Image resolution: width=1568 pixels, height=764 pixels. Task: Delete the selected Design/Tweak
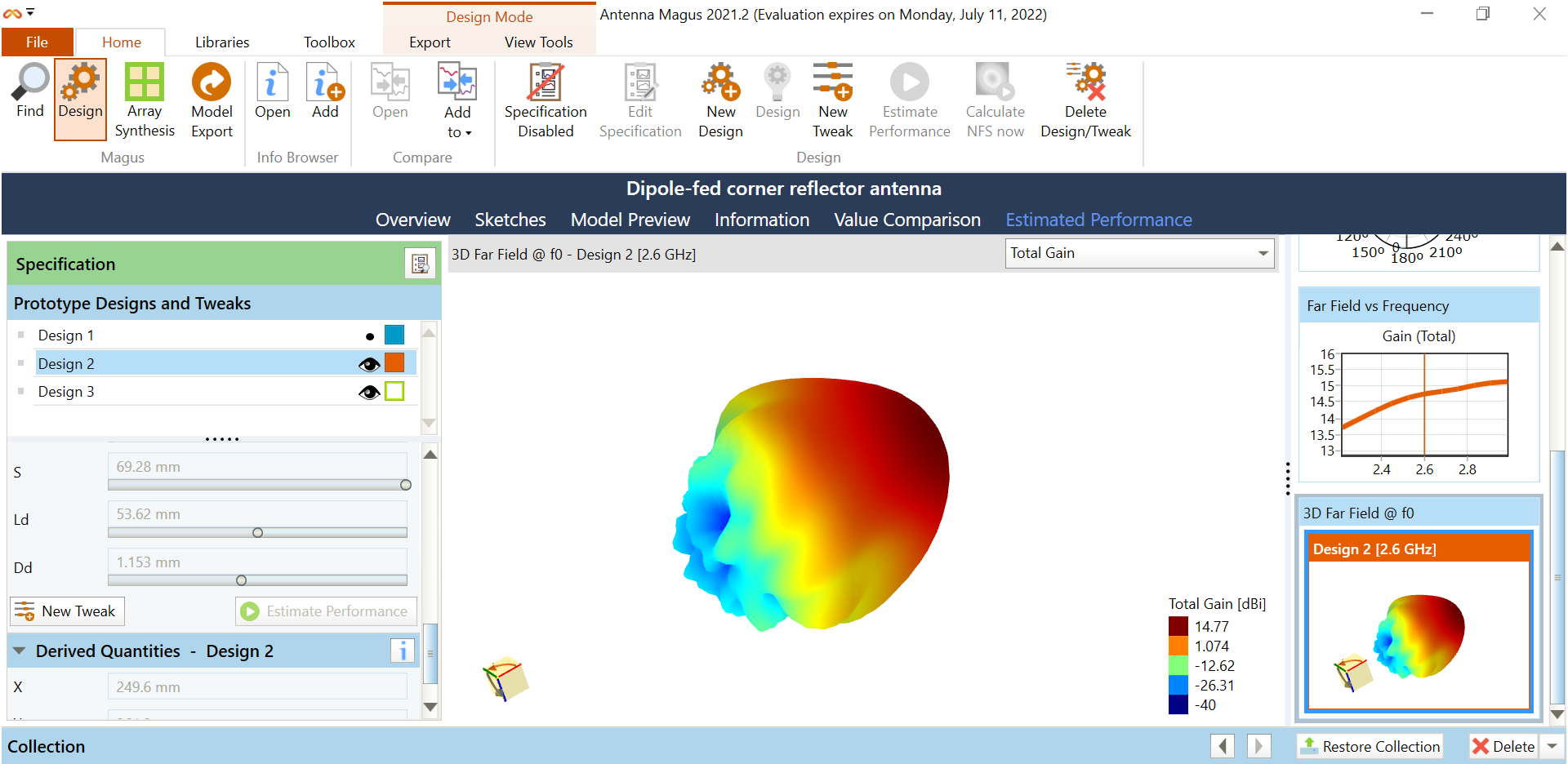[x=1085, y=100]
